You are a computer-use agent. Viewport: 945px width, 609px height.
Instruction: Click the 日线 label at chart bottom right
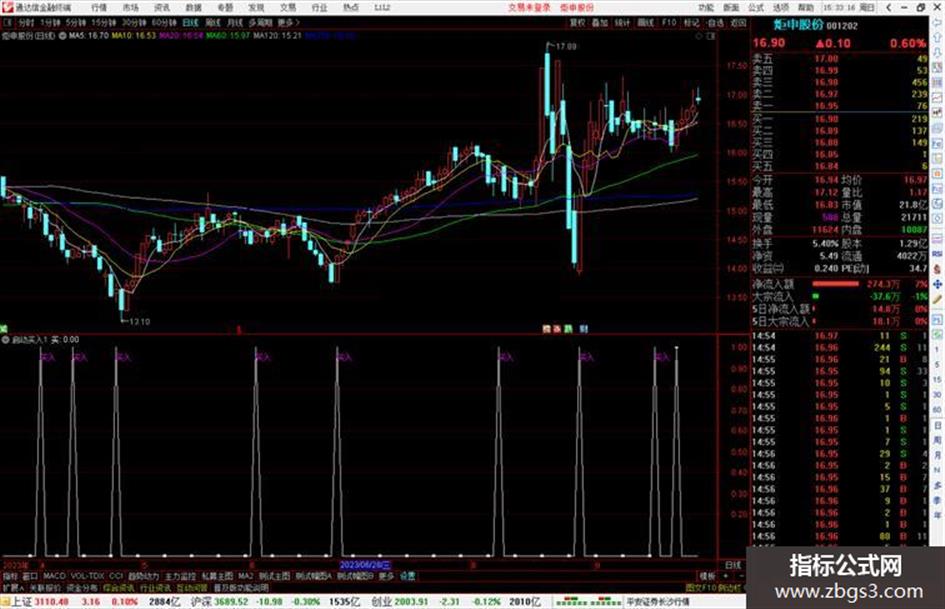(x=733, y=565)
